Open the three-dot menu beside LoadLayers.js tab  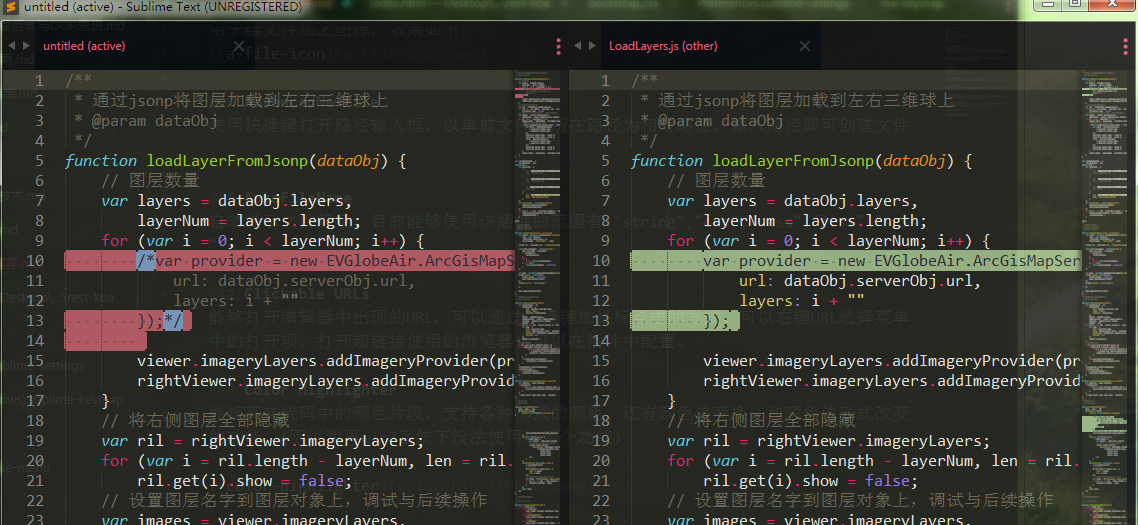click(x=1124, y=46)
